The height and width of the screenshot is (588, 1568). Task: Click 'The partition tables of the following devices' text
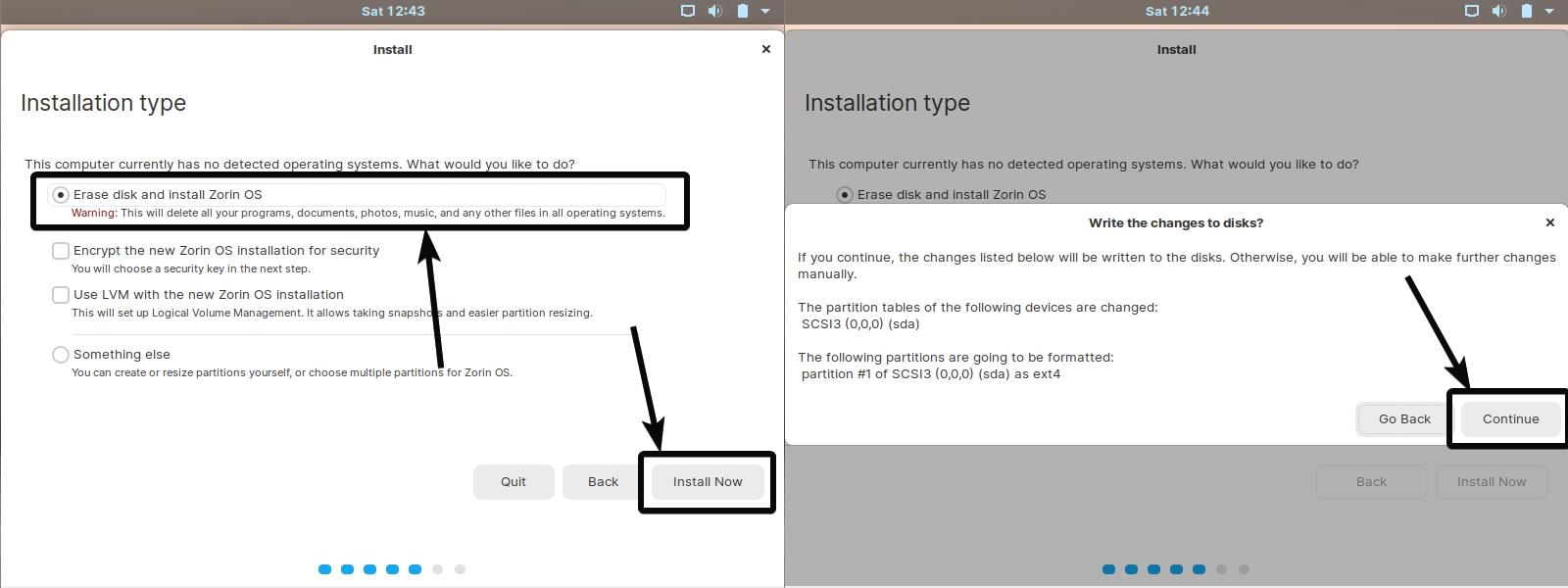(978, 308)
